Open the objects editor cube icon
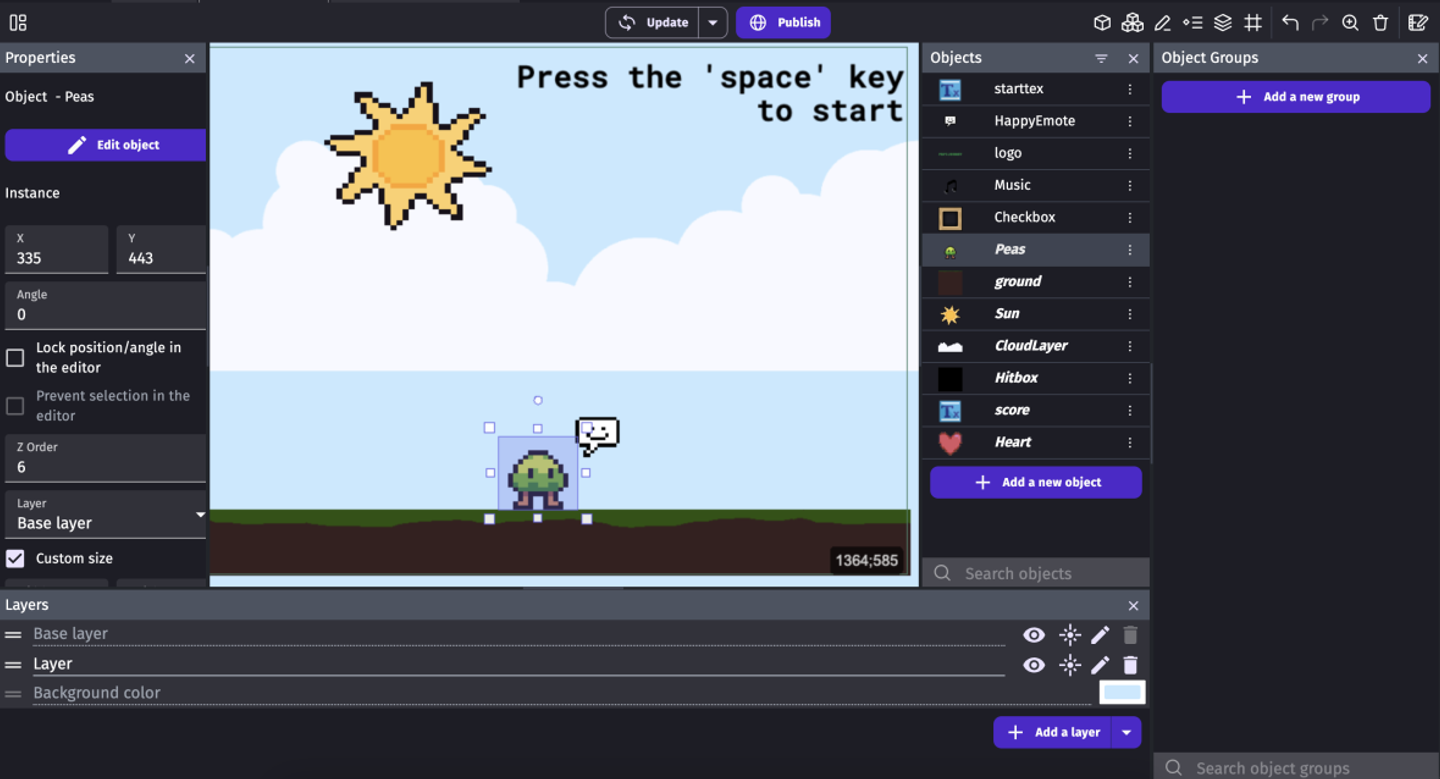Image resolution: width=1440 pixels, height=779 pixels. pos(1102,23)
